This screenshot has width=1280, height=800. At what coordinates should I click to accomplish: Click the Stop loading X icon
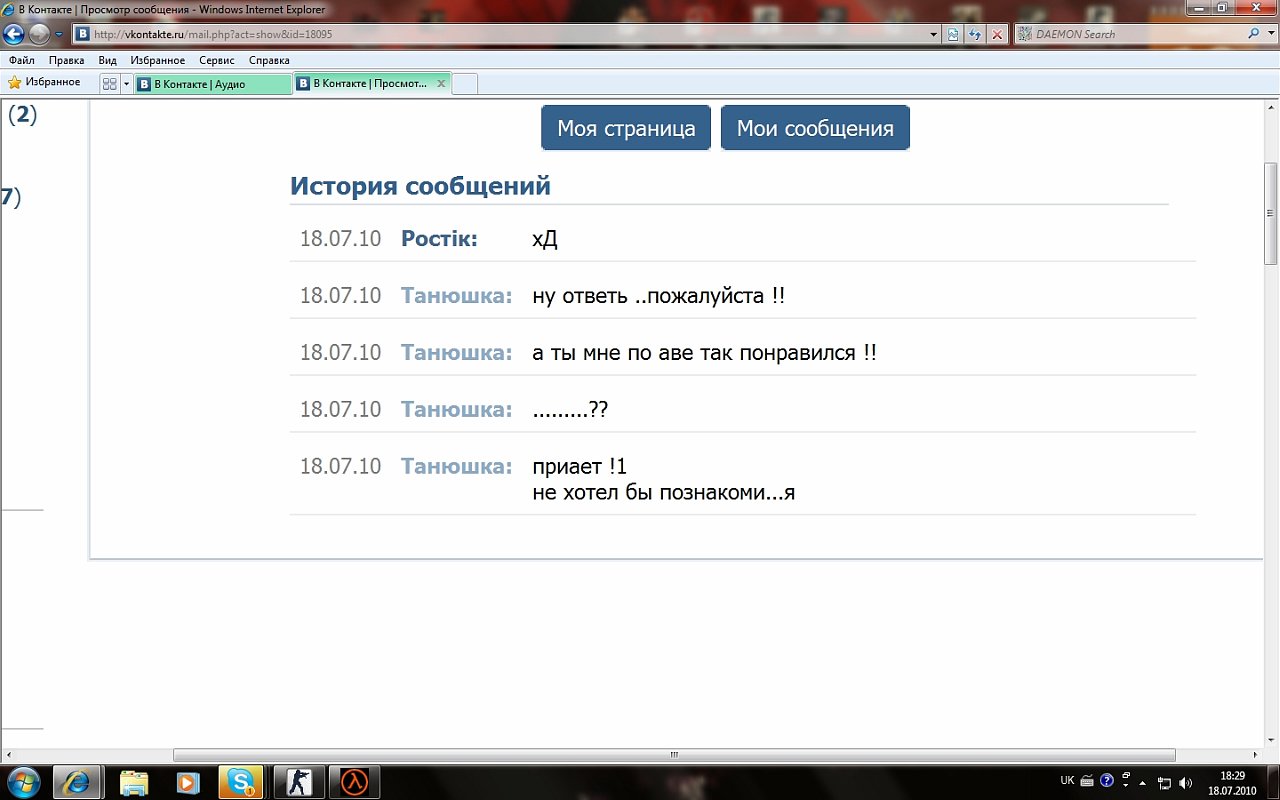point(997,34)
